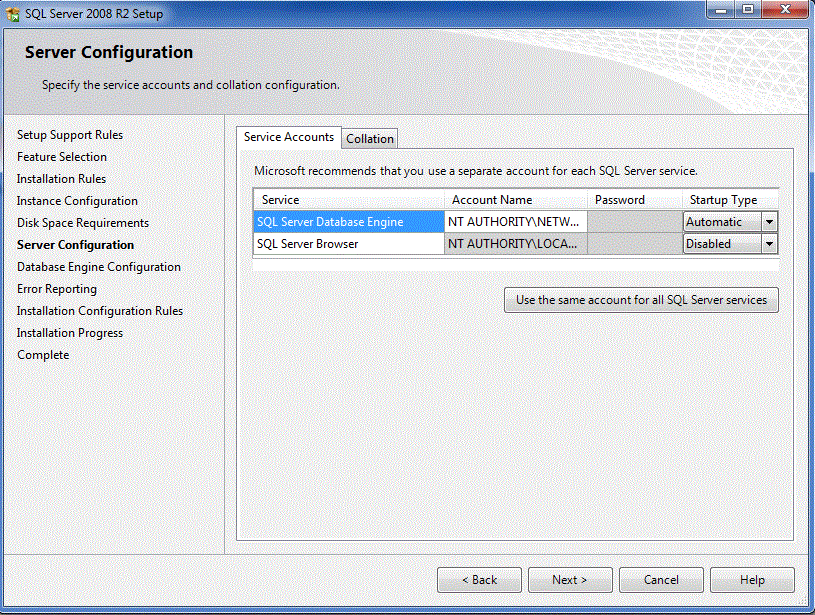This screenshot has height=615, width=815.
Task: Switch to the Collation tab
Action: [x=370, y=139]
